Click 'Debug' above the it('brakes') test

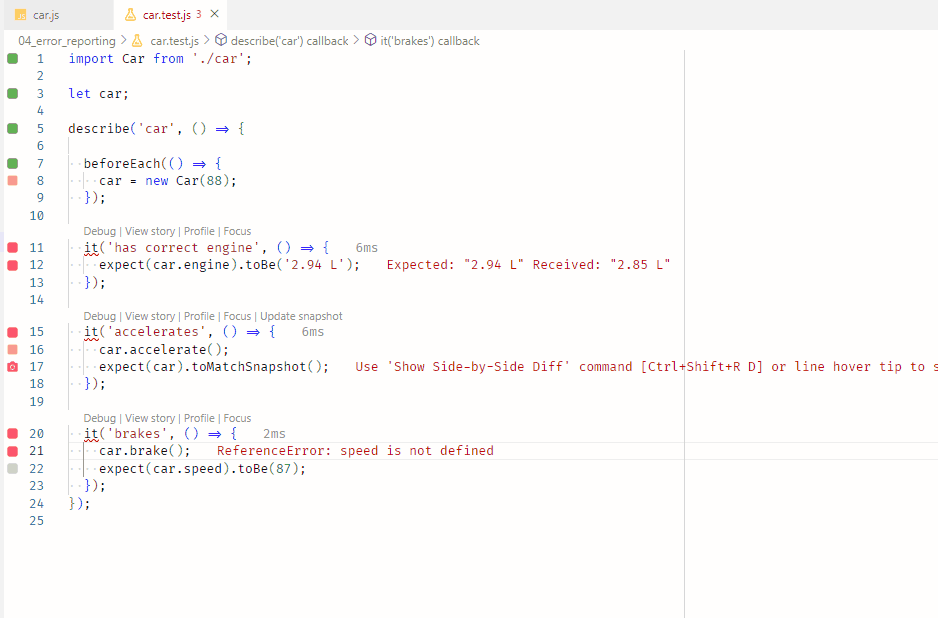click(99, 417)
